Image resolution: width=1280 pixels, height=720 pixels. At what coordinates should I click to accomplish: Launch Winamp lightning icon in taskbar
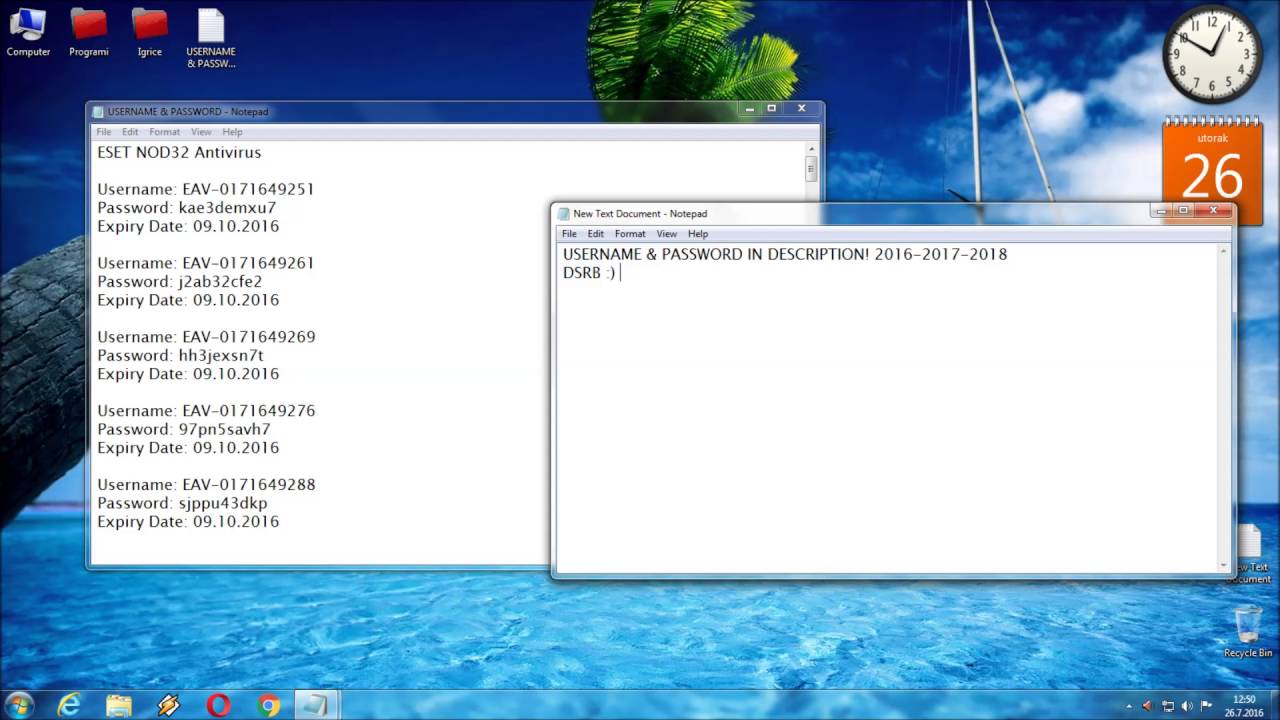(x=169, y=705)
